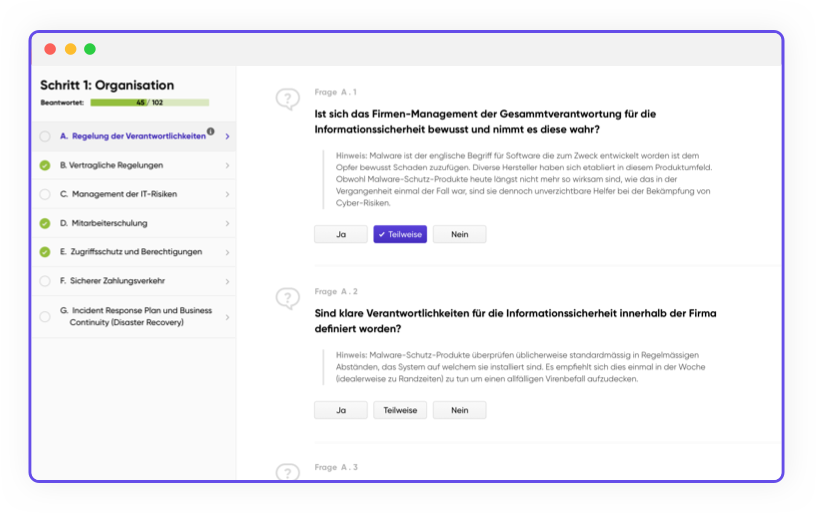Click the yellow minimize window button
This screenshot has width=816, height=513.
point(70,49)
